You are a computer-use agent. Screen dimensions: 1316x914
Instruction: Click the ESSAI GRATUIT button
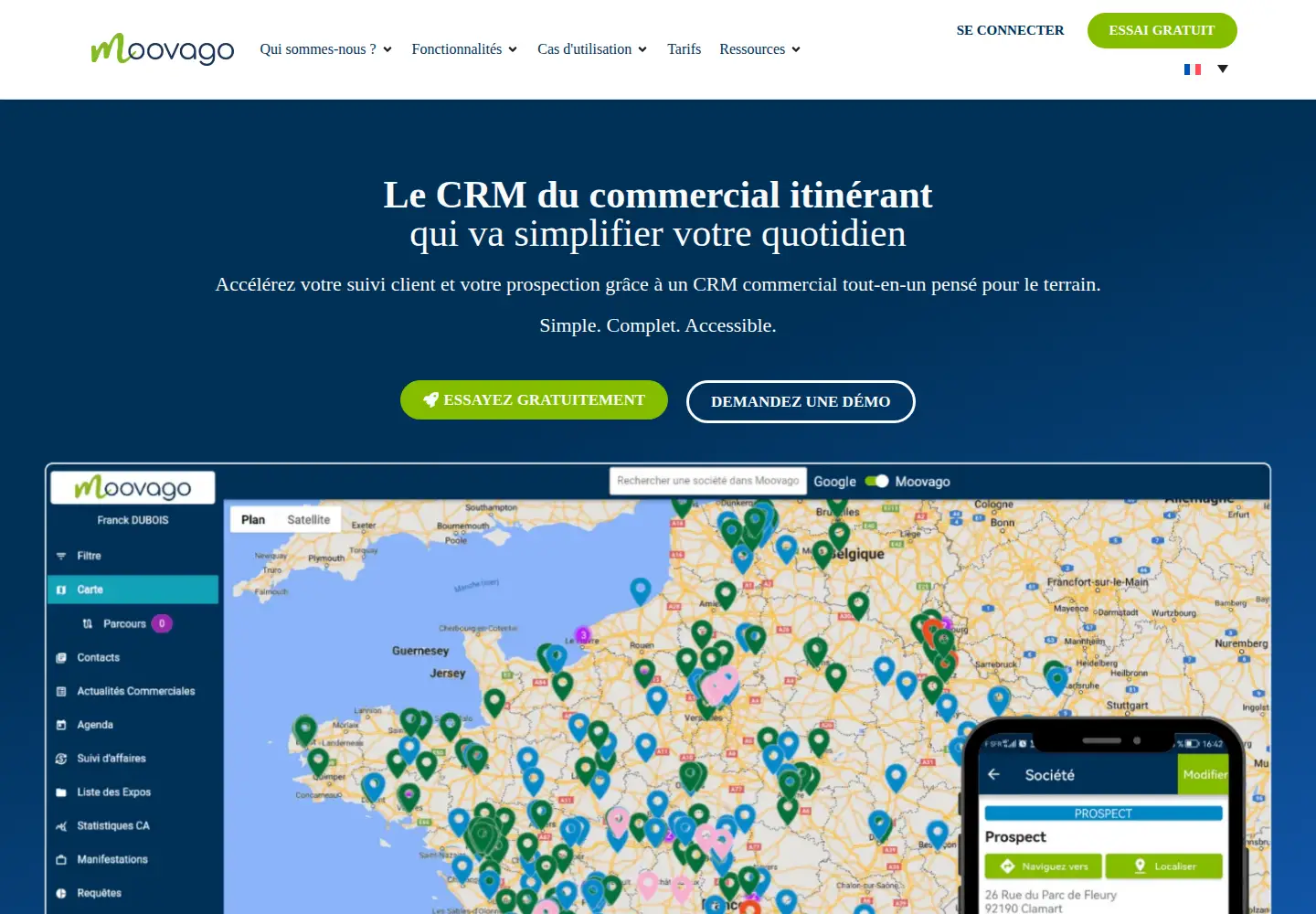1162,30
